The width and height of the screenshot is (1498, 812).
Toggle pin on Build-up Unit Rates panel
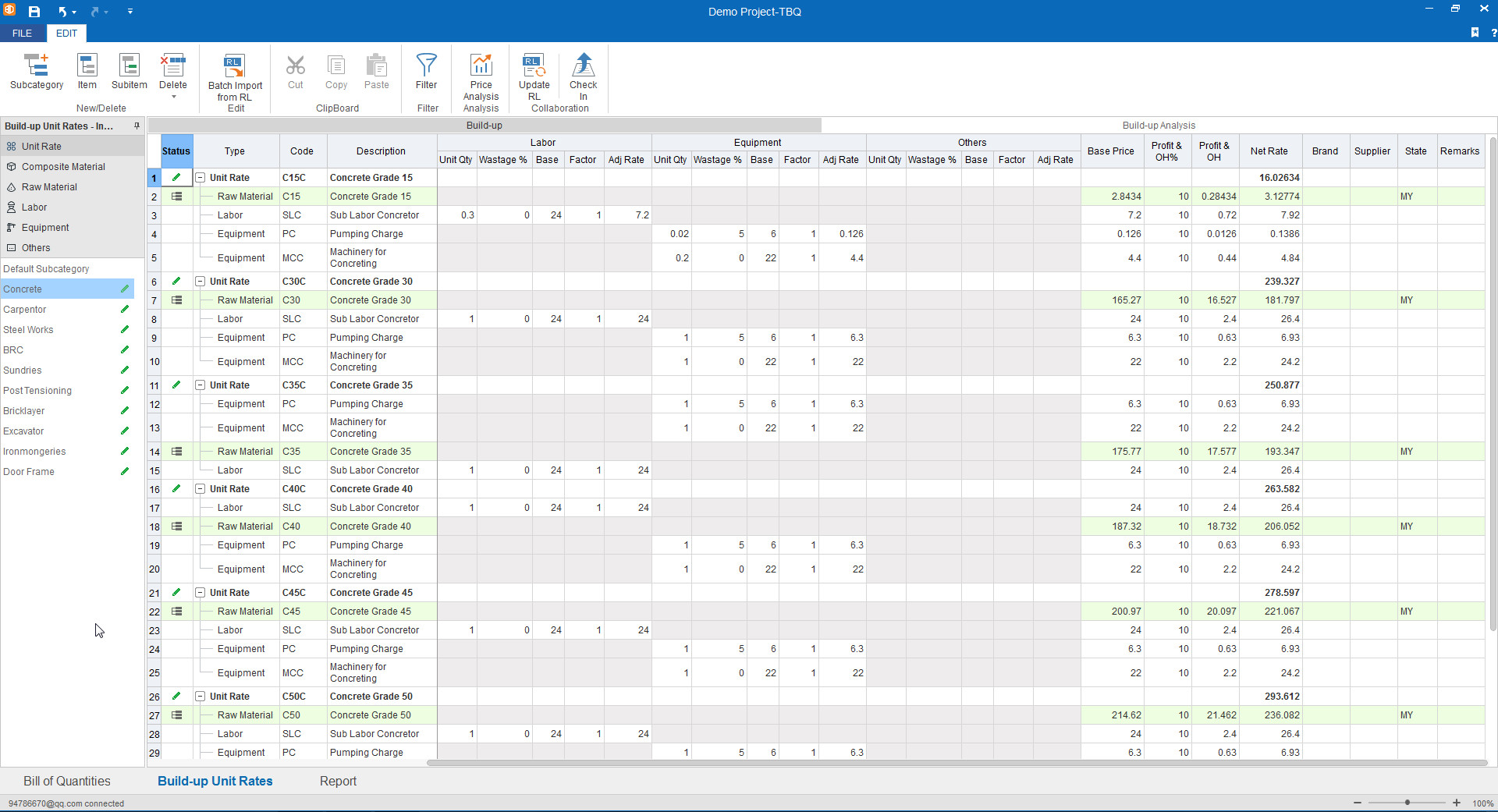(137, 126)
